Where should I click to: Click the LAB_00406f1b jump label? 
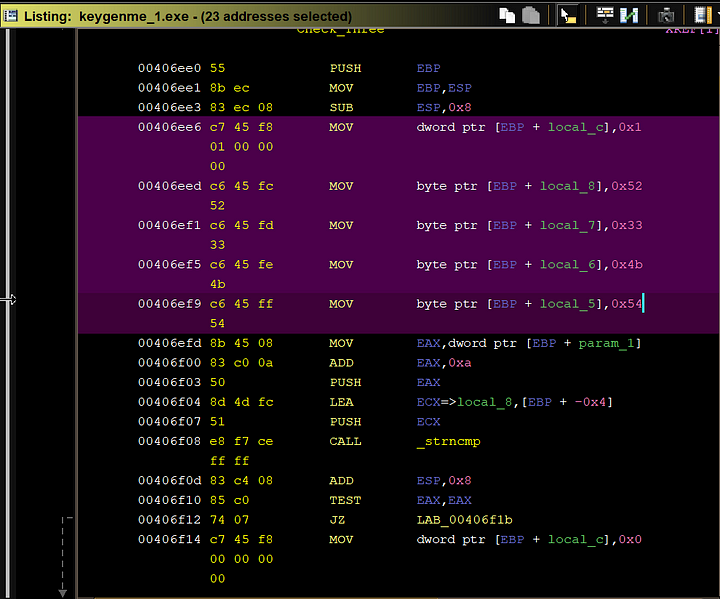(464, 520)
